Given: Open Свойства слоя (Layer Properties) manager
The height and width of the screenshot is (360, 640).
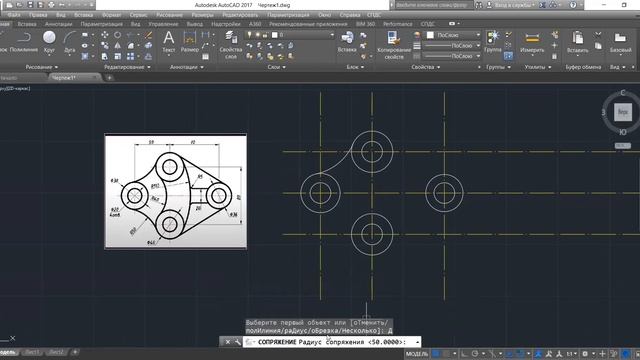Looking at the screenshot, I should pyautogui.click(x=231, y=45).
